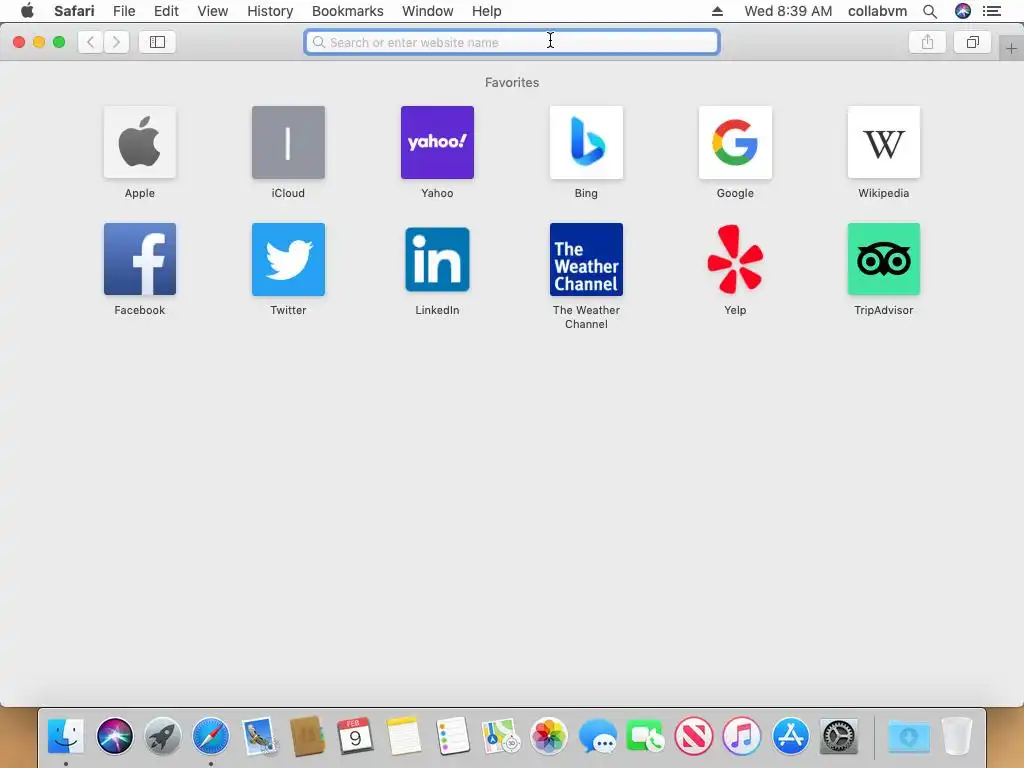Viewport: 1024px width, 768px height.
Task: Open Calendar in the Dock
Action: tap(355, 736)
